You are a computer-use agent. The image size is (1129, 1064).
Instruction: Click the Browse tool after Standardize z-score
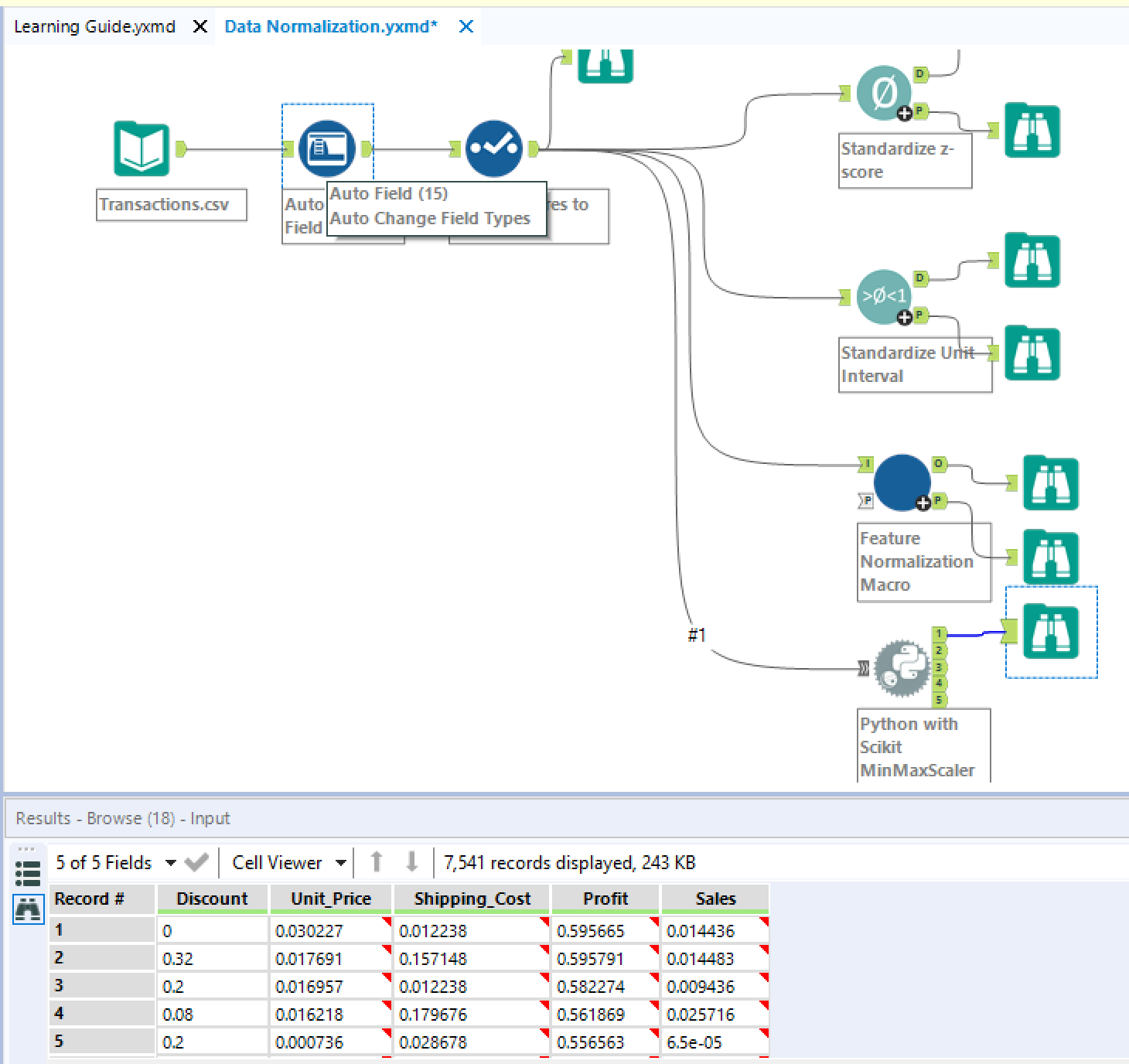(1032, 131)
